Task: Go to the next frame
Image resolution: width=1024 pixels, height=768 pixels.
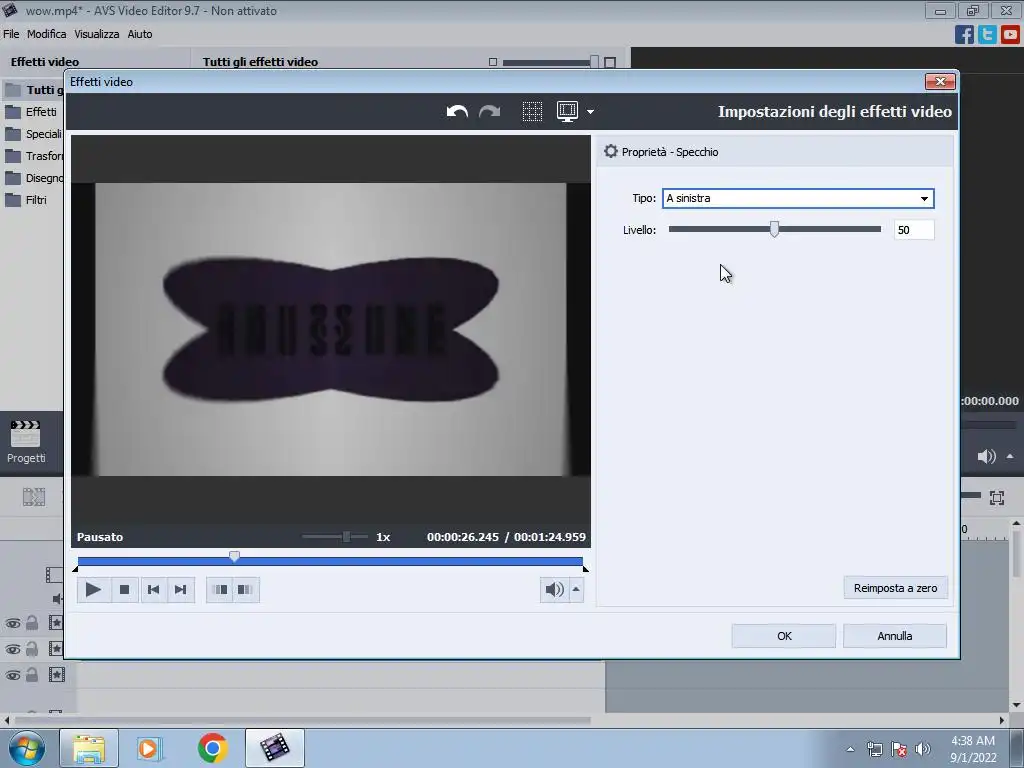Action: (181, 590)
